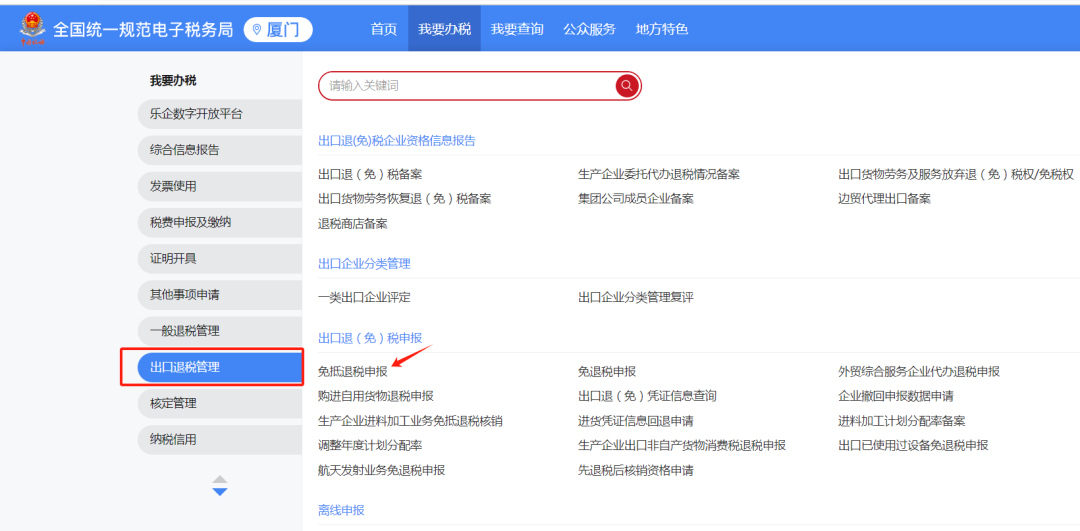Open 乐企数字开放平台 sidebar item
Image resolution: width=1080 pixels, height=531 pixels.
[220, 114]
